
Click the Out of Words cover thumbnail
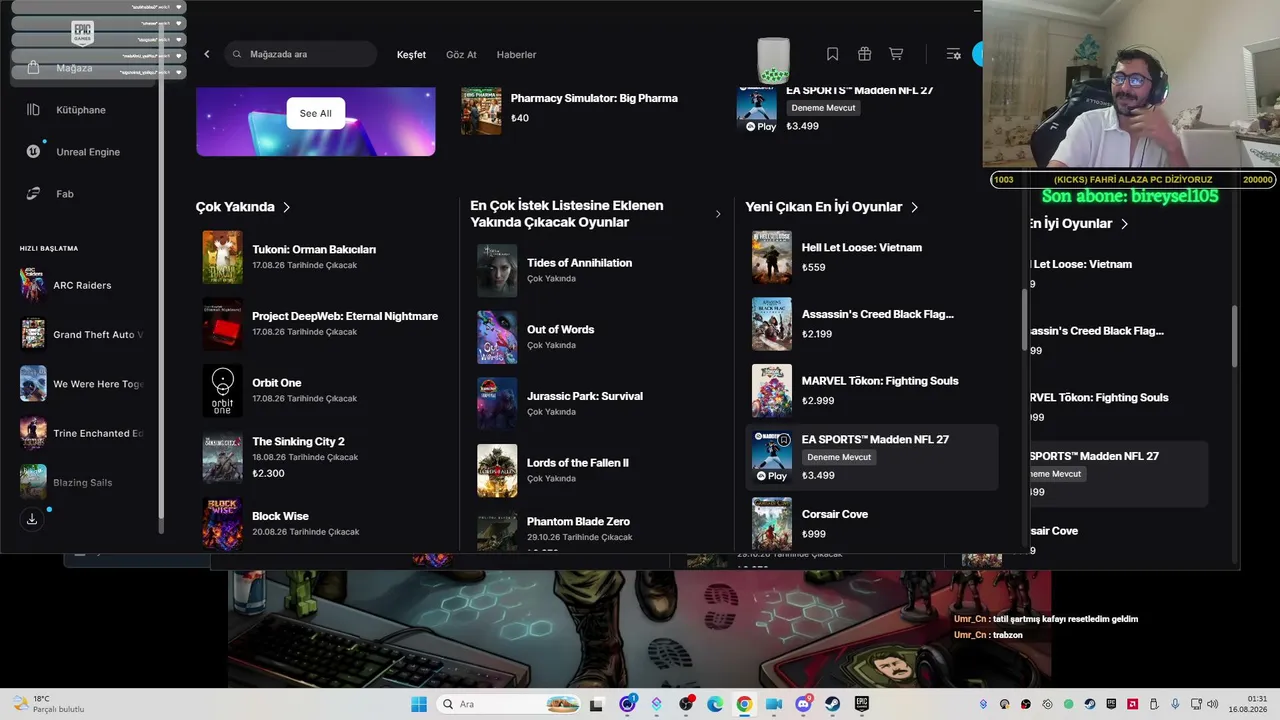coord(497,337)
